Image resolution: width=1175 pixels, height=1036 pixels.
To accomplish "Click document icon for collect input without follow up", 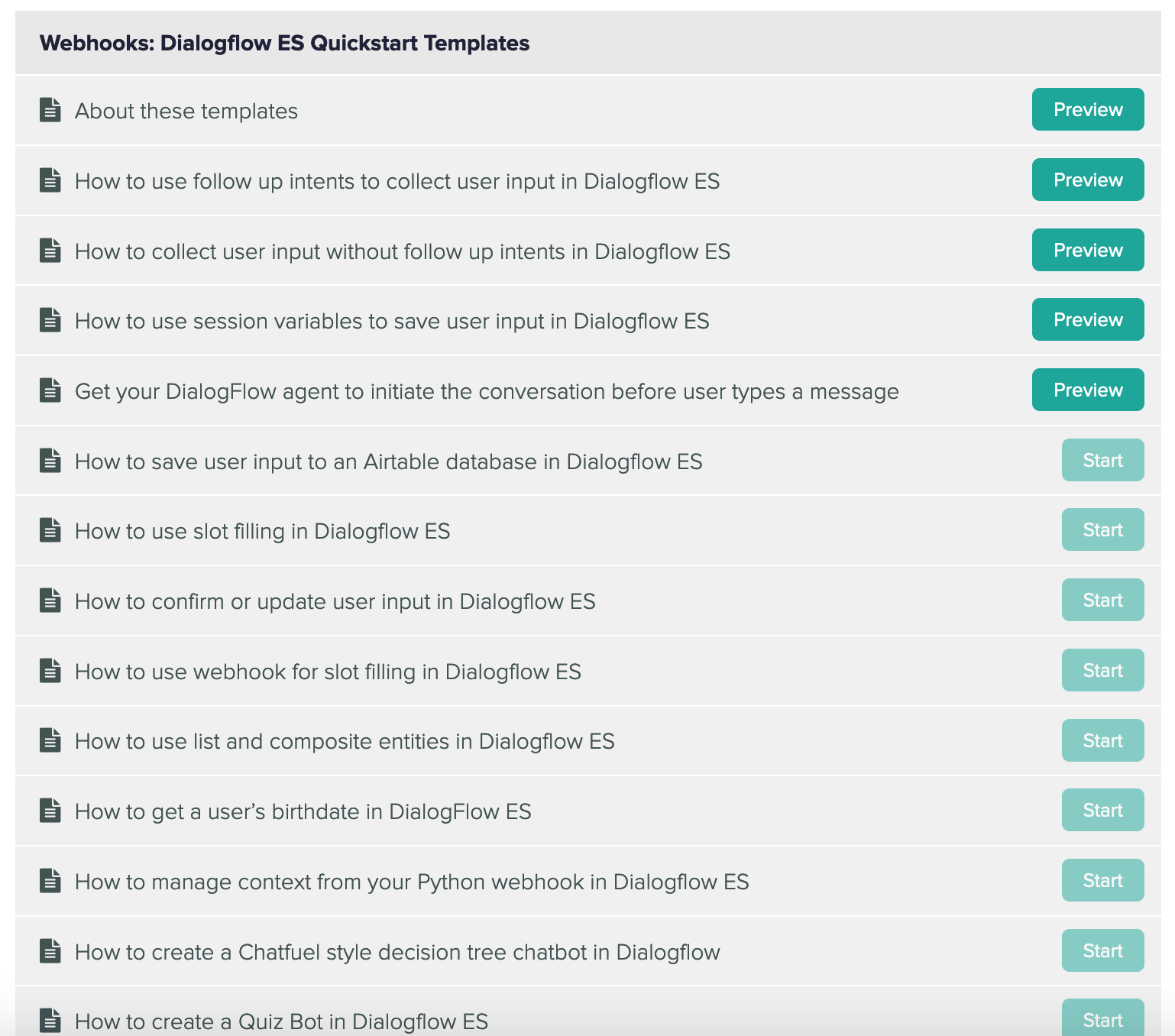I will 50,251.
